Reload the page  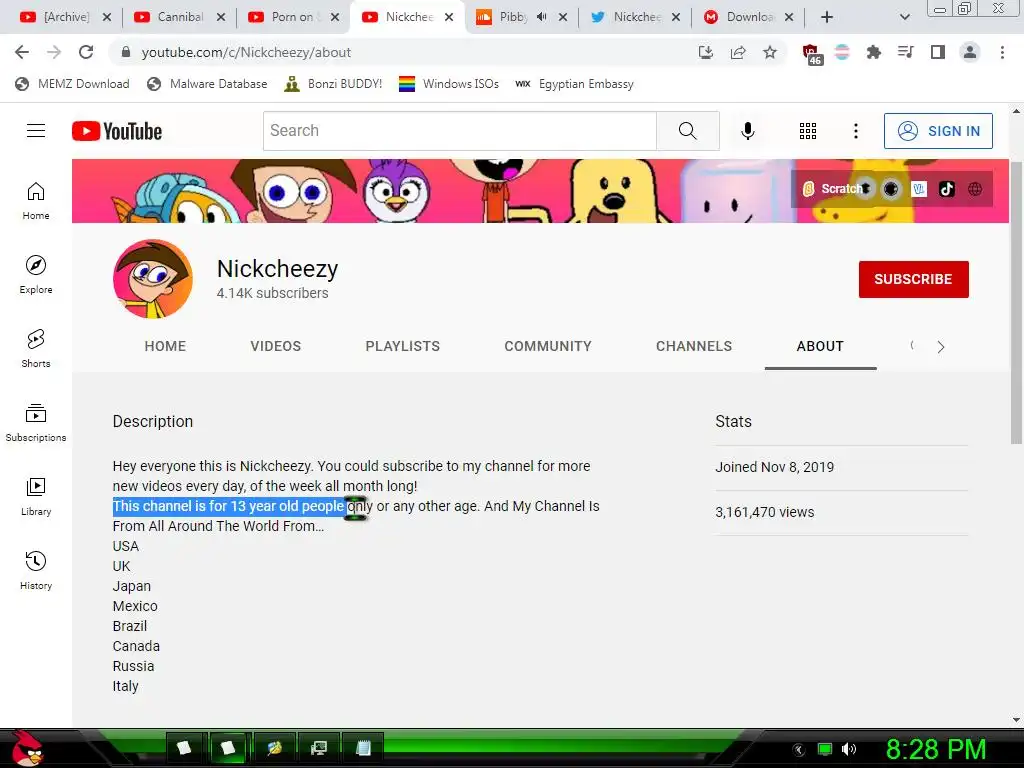pyautogui.click(x=86, y=52)
